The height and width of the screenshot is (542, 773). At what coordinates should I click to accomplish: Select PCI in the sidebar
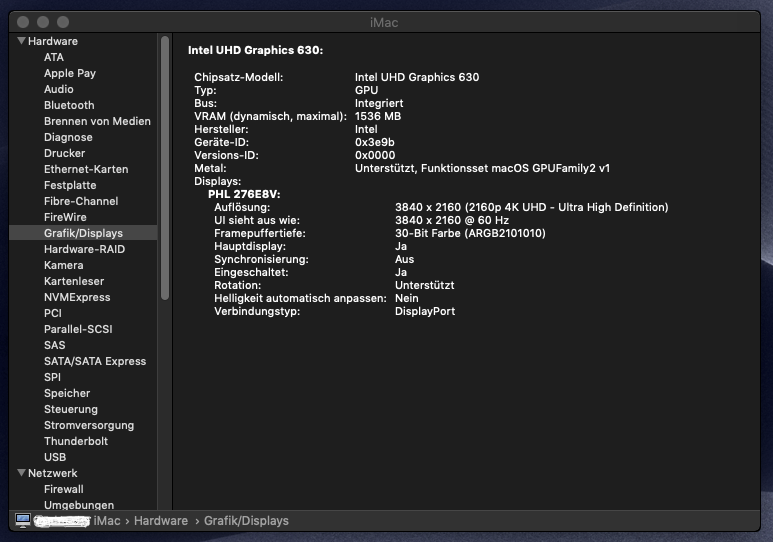53,313
